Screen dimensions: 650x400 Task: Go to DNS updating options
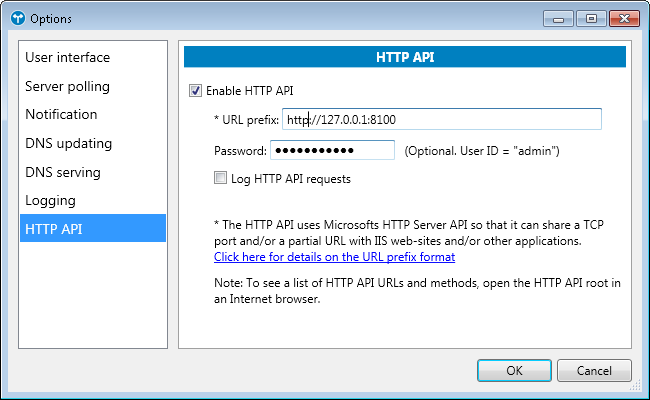tap(68, 143)
